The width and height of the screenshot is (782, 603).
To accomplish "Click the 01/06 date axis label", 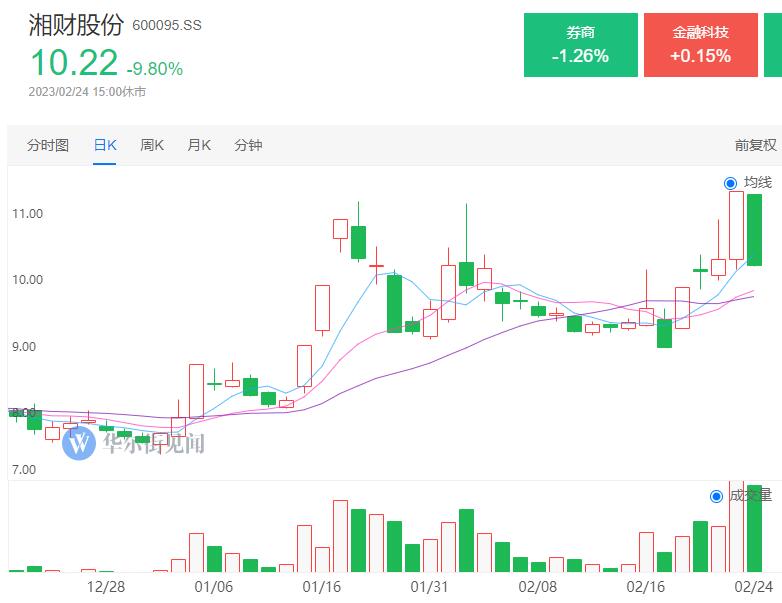I will point(213,587).
